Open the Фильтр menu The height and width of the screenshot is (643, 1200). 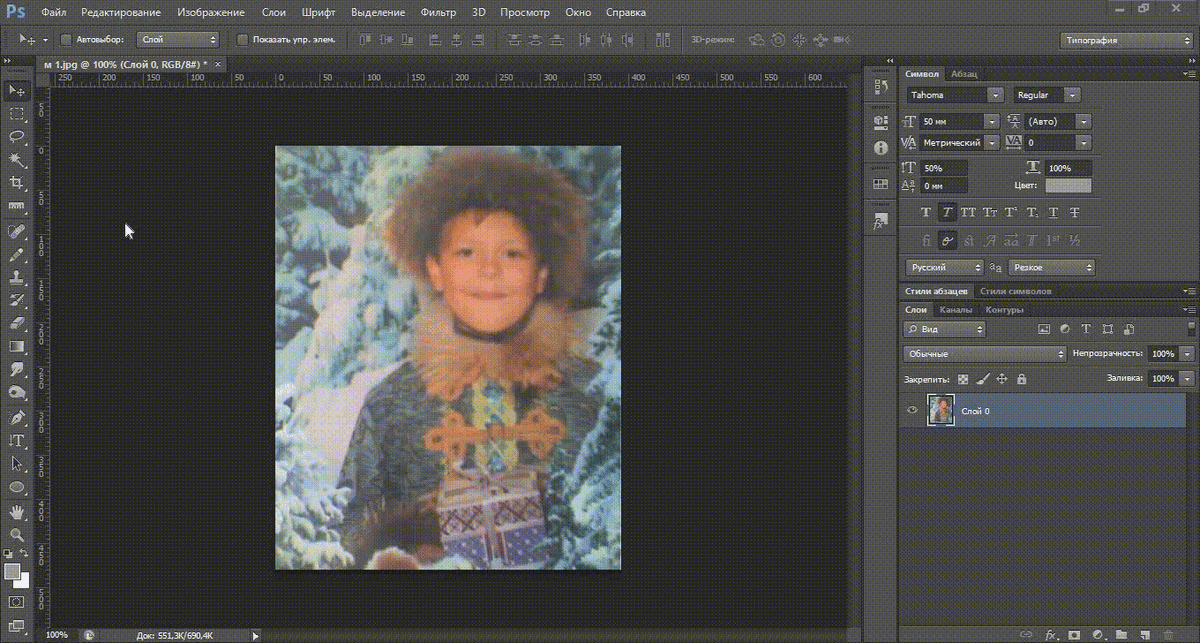pyautogui.click(x=438, y=13)
